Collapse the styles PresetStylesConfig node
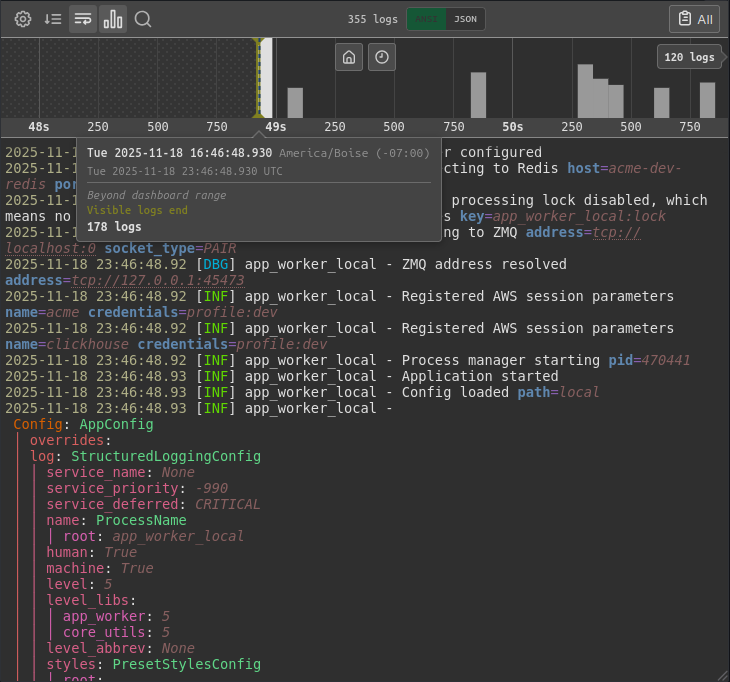The width and height of the screenshot is (730, 682). coord(71,664)
